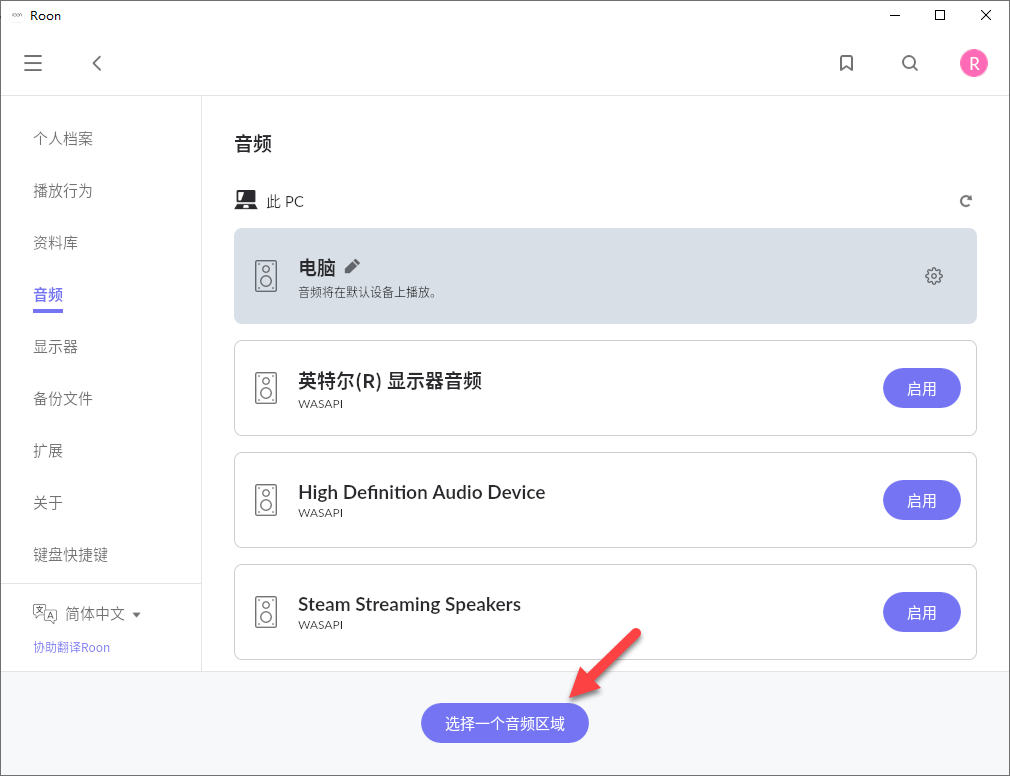Select the 音频 settings tab
The width and height of the screenshot is (1010, 776).
(48, 295)
